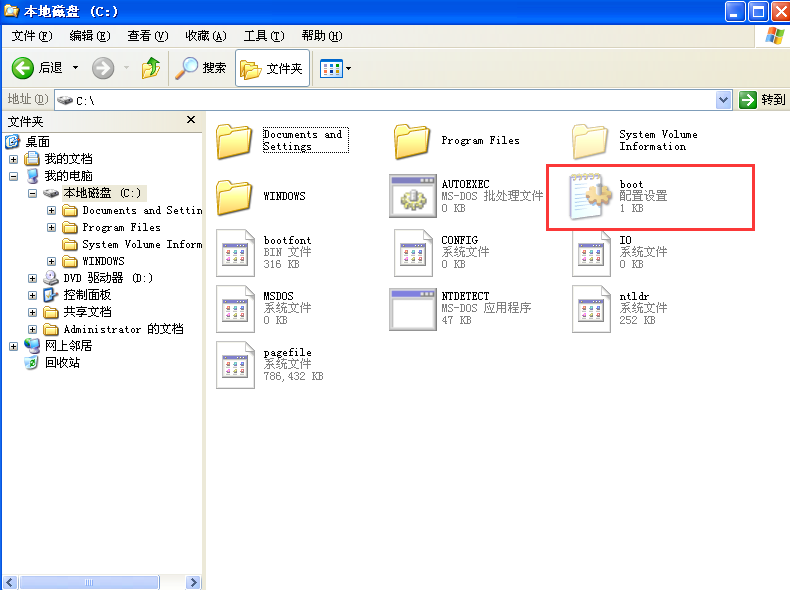Open the Help (帮助) menu

(x=322, y=36)
